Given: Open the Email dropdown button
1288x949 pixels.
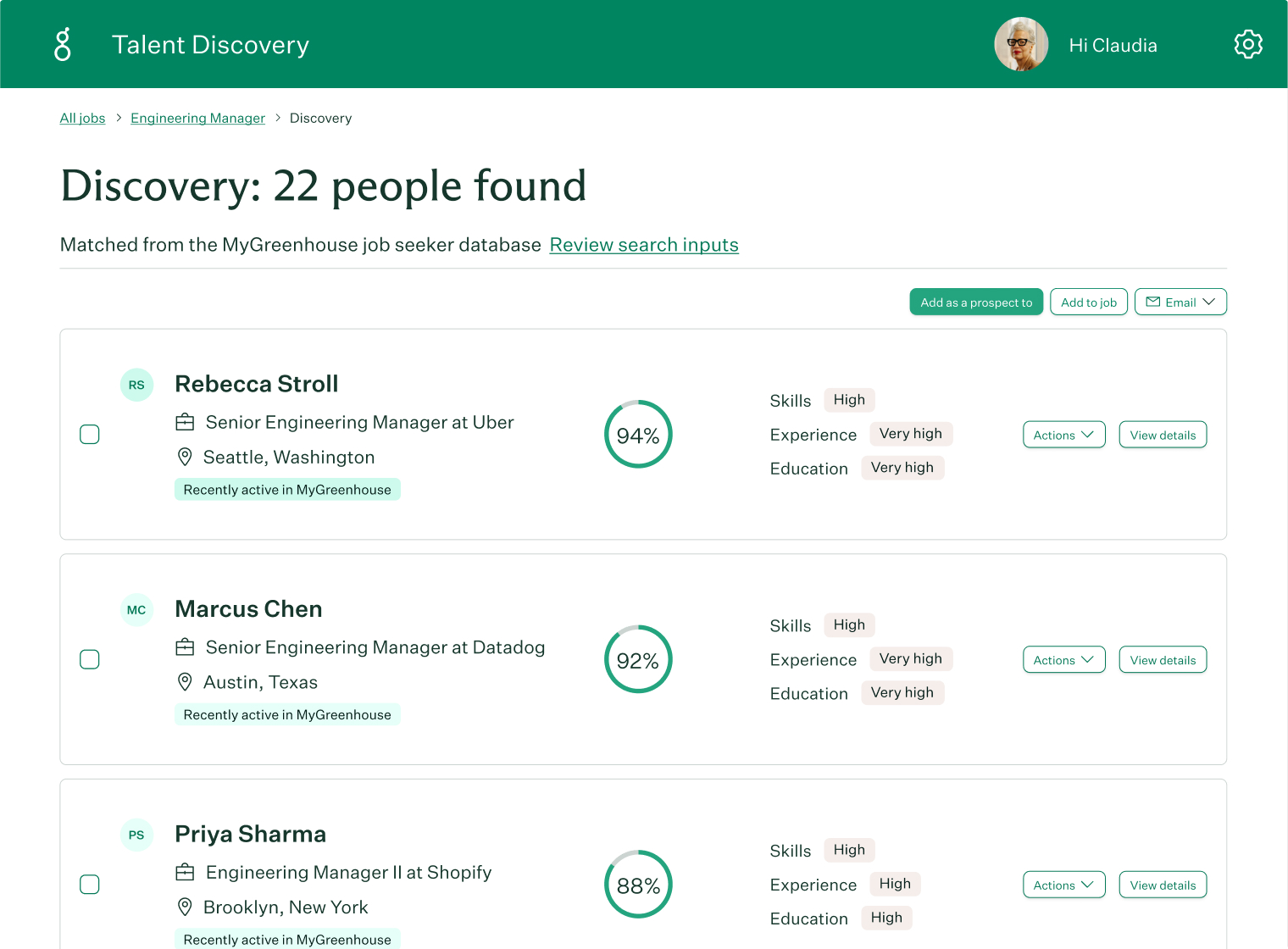Looking at the screenshot, I should (x=1180, y=302).
